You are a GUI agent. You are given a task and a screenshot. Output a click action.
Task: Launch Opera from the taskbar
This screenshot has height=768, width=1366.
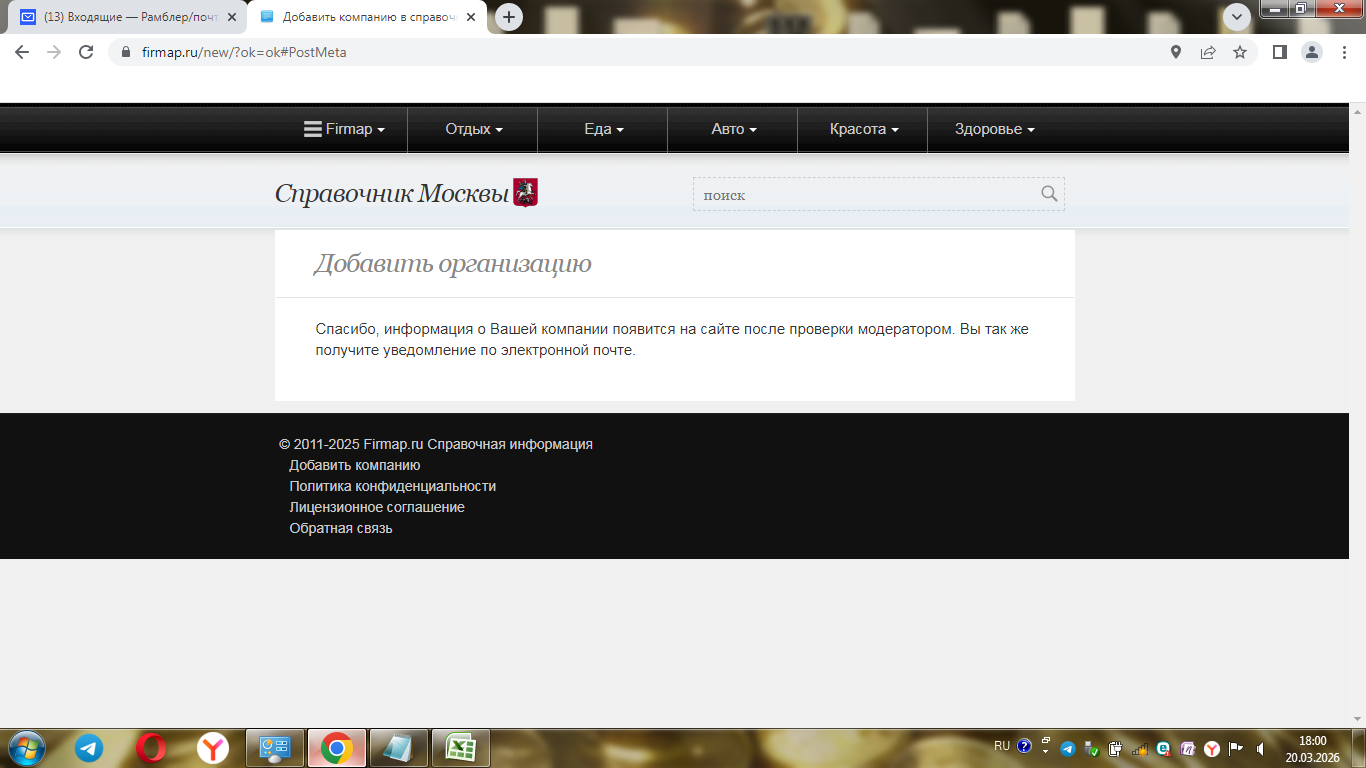click(151, 748)
